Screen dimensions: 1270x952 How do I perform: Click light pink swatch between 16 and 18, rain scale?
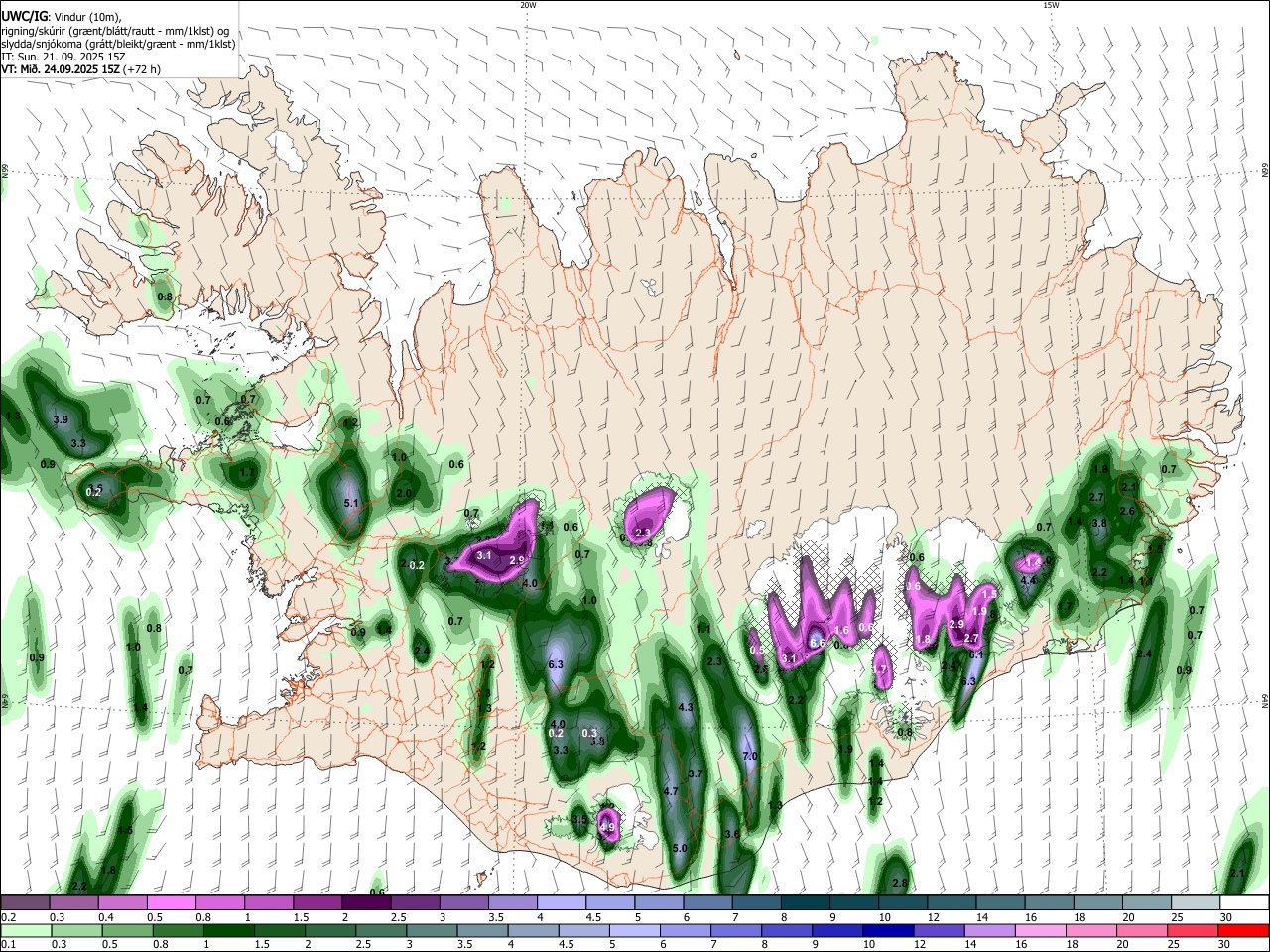point(1040,930)
